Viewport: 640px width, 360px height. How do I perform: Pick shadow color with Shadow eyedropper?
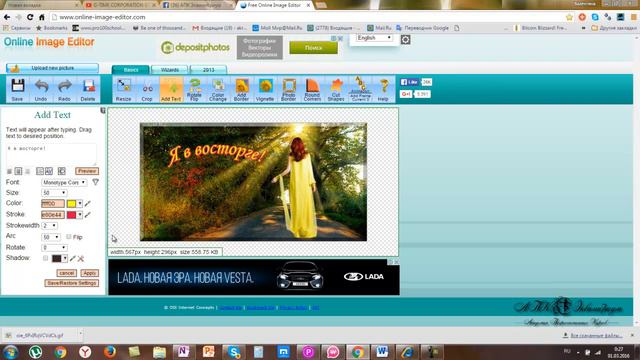point(73,258)
